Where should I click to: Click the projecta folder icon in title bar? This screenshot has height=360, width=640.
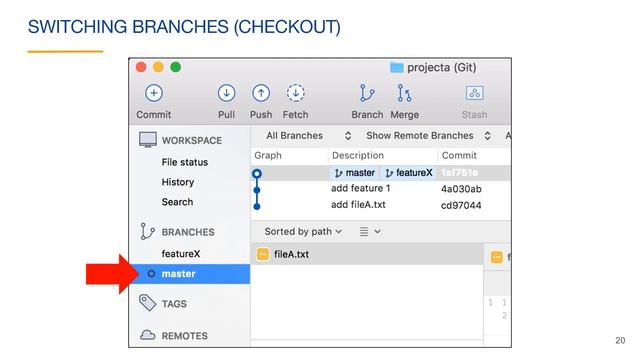[x=396, y=67]
